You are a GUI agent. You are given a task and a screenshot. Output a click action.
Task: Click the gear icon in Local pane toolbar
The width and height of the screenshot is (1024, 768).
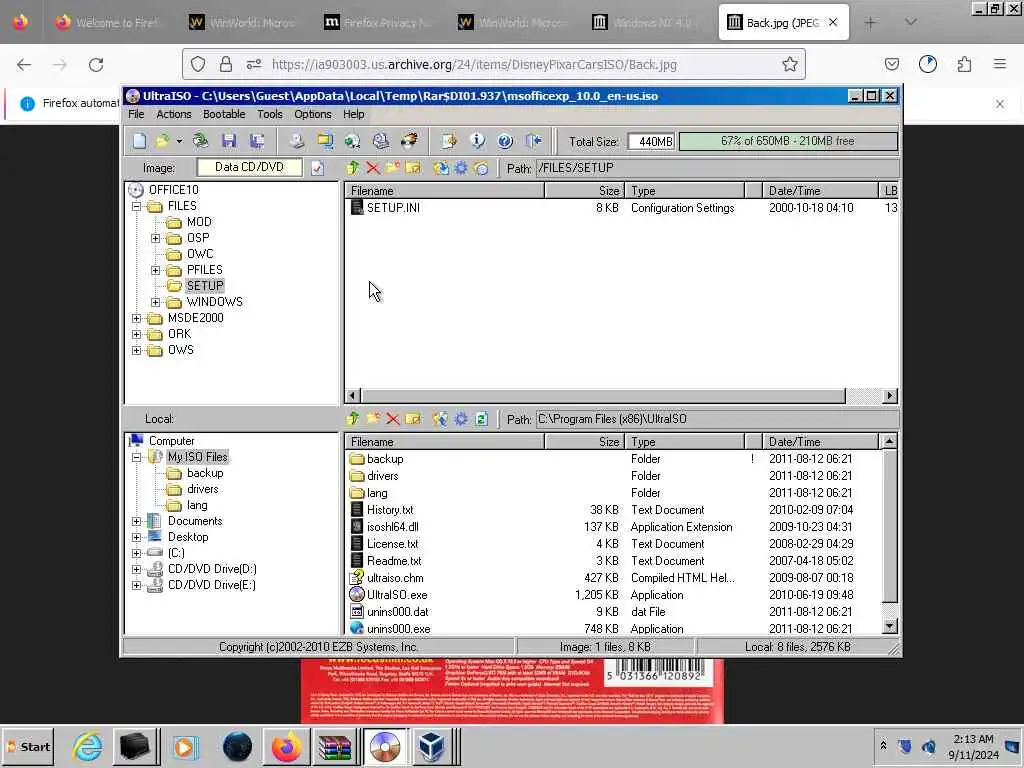click(461, 419)
